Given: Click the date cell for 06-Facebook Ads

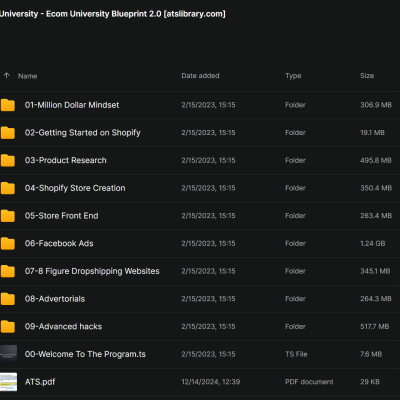Looking at the screenshot, I should [x=208, y=243].
